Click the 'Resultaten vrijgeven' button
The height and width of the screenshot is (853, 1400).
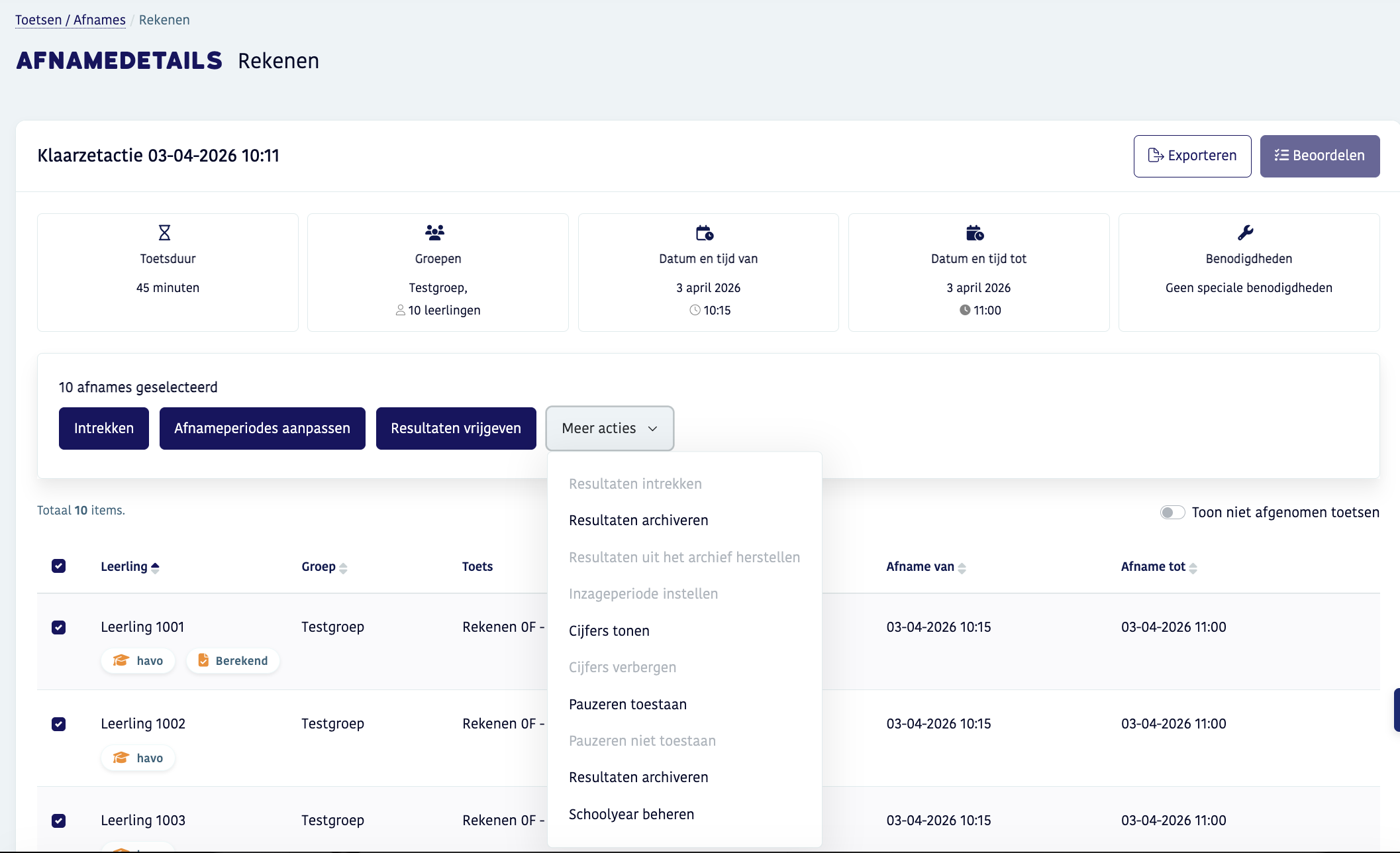pyautogui.click(x=456, y=428)
